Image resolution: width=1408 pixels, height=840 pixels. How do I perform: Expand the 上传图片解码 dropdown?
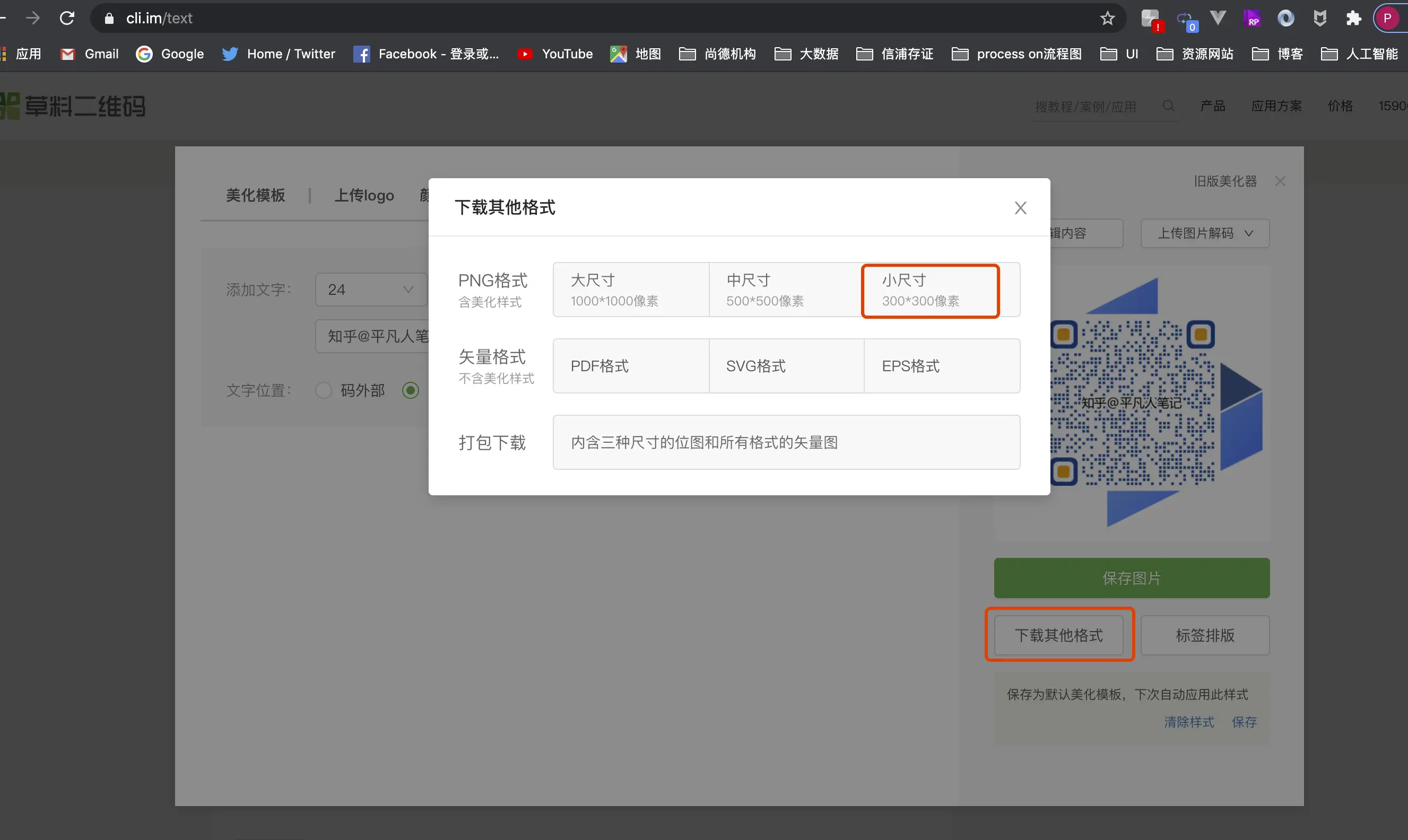(1204, 233)
